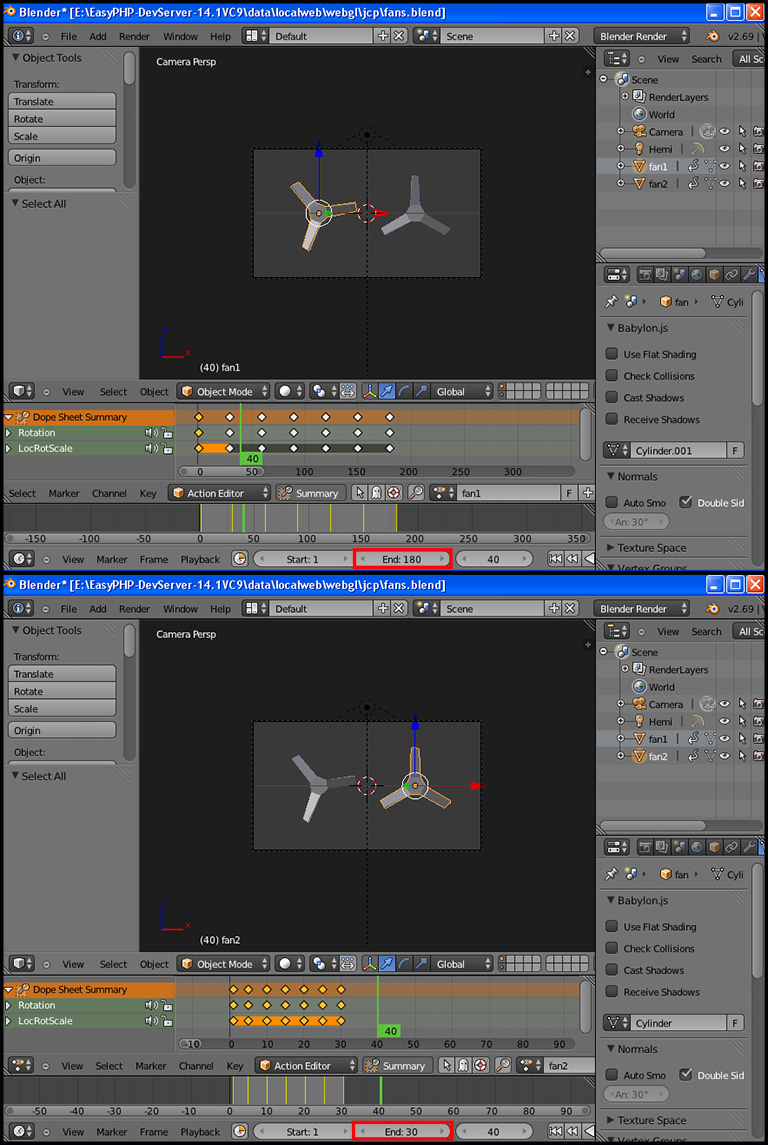Click magnifier icon beside Summary in top dope sheet
Screen dimensions: 768x1145
[415, 493]
